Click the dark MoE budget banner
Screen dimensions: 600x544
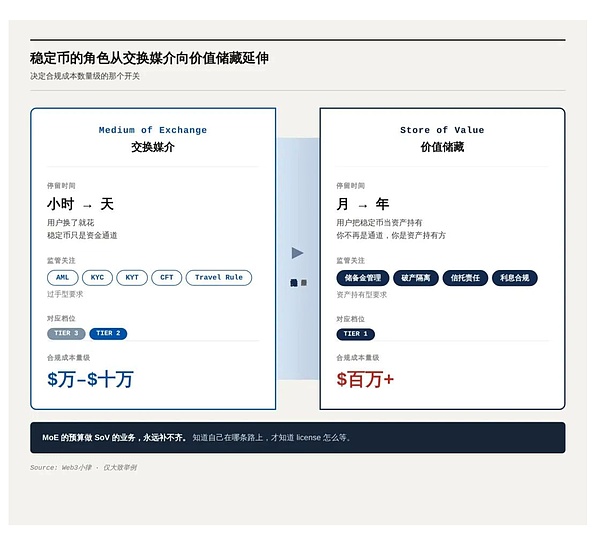coord(297,438)
